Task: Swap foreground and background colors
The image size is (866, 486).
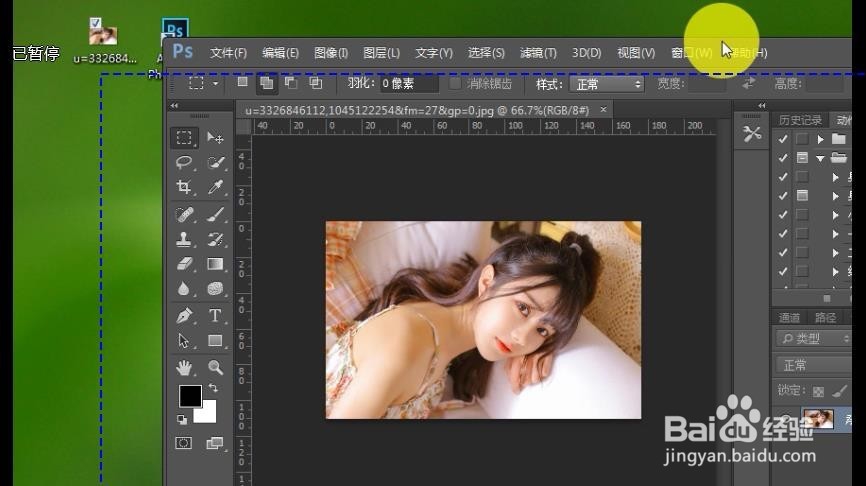Action: click(x=213, y=388)
